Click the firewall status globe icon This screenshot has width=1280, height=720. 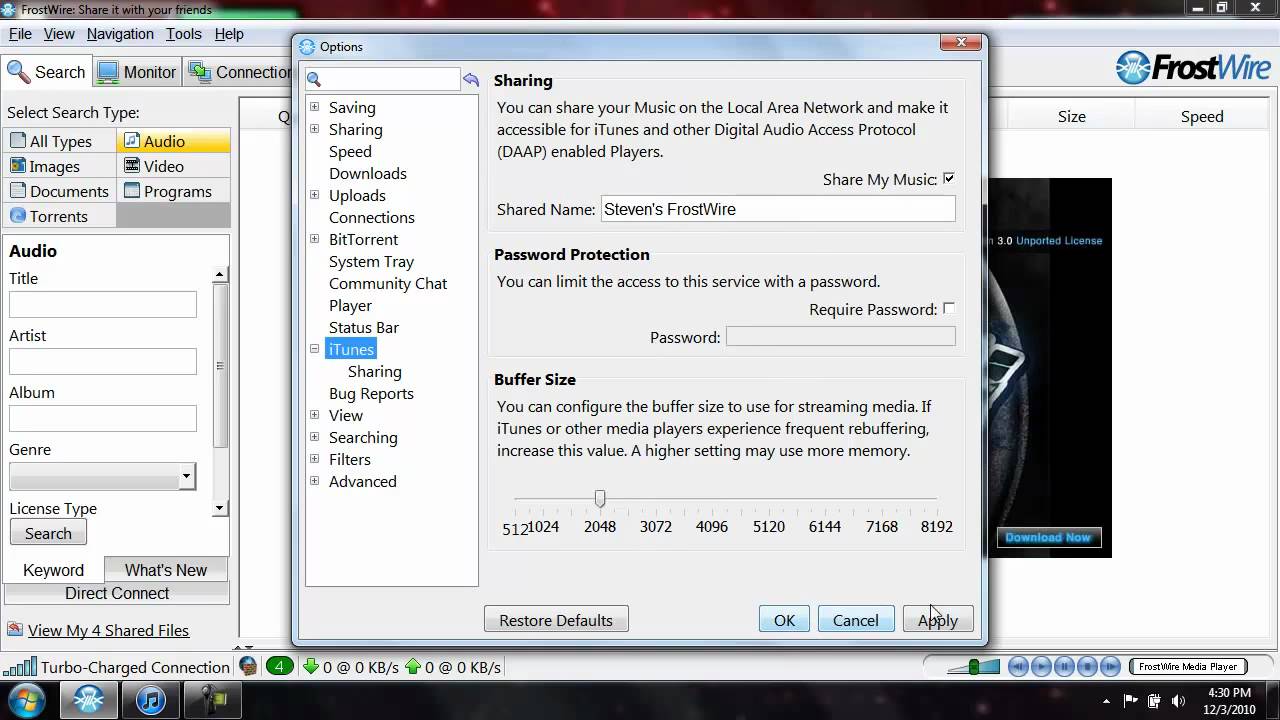click(x=249, y=666)
